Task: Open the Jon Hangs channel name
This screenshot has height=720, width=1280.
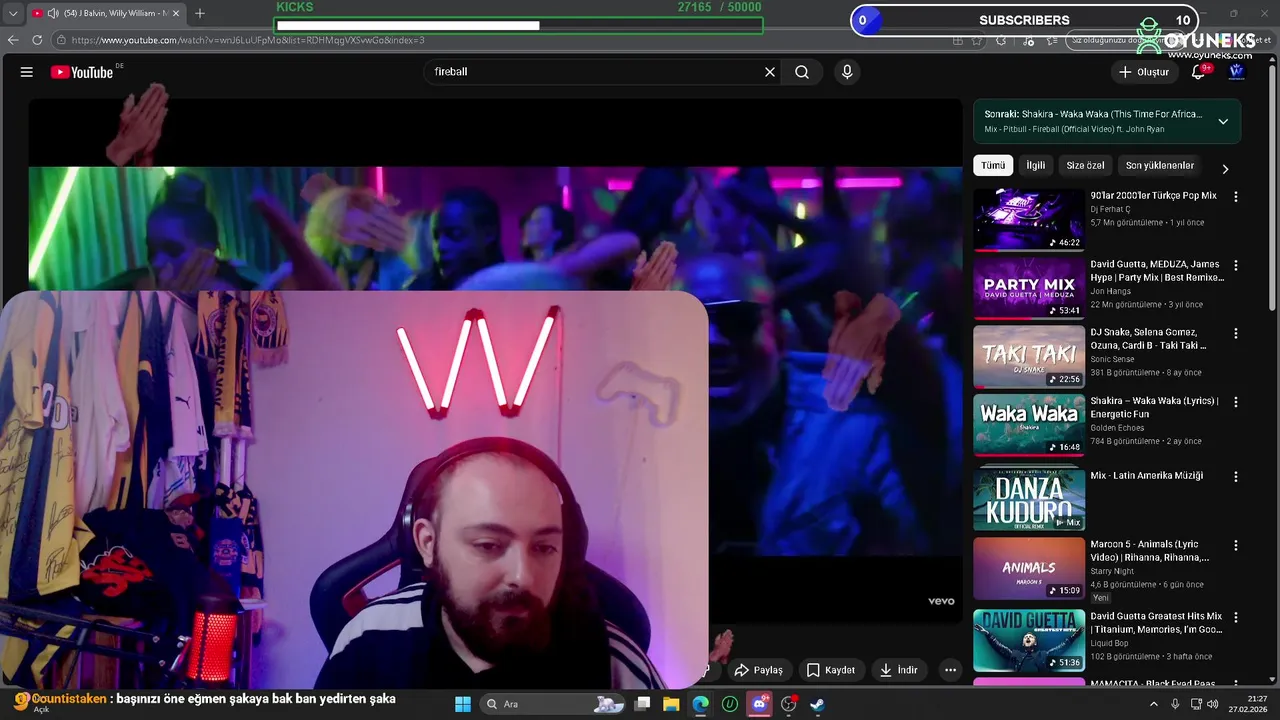Action: [1110, 291]
